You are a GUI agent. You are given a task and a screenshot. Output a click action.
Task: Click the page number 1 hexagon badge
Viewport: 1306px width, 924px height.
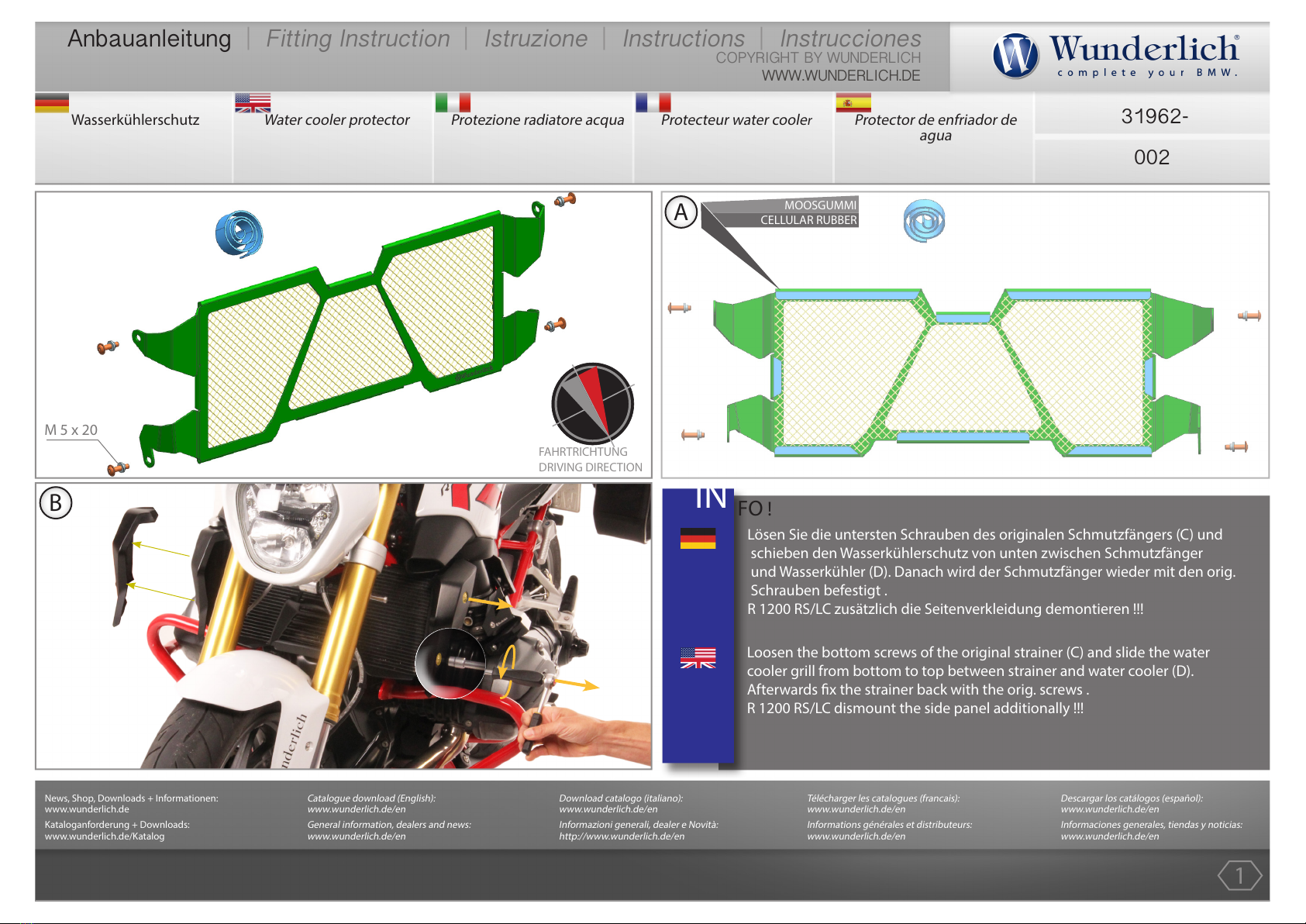[1239, 875]
